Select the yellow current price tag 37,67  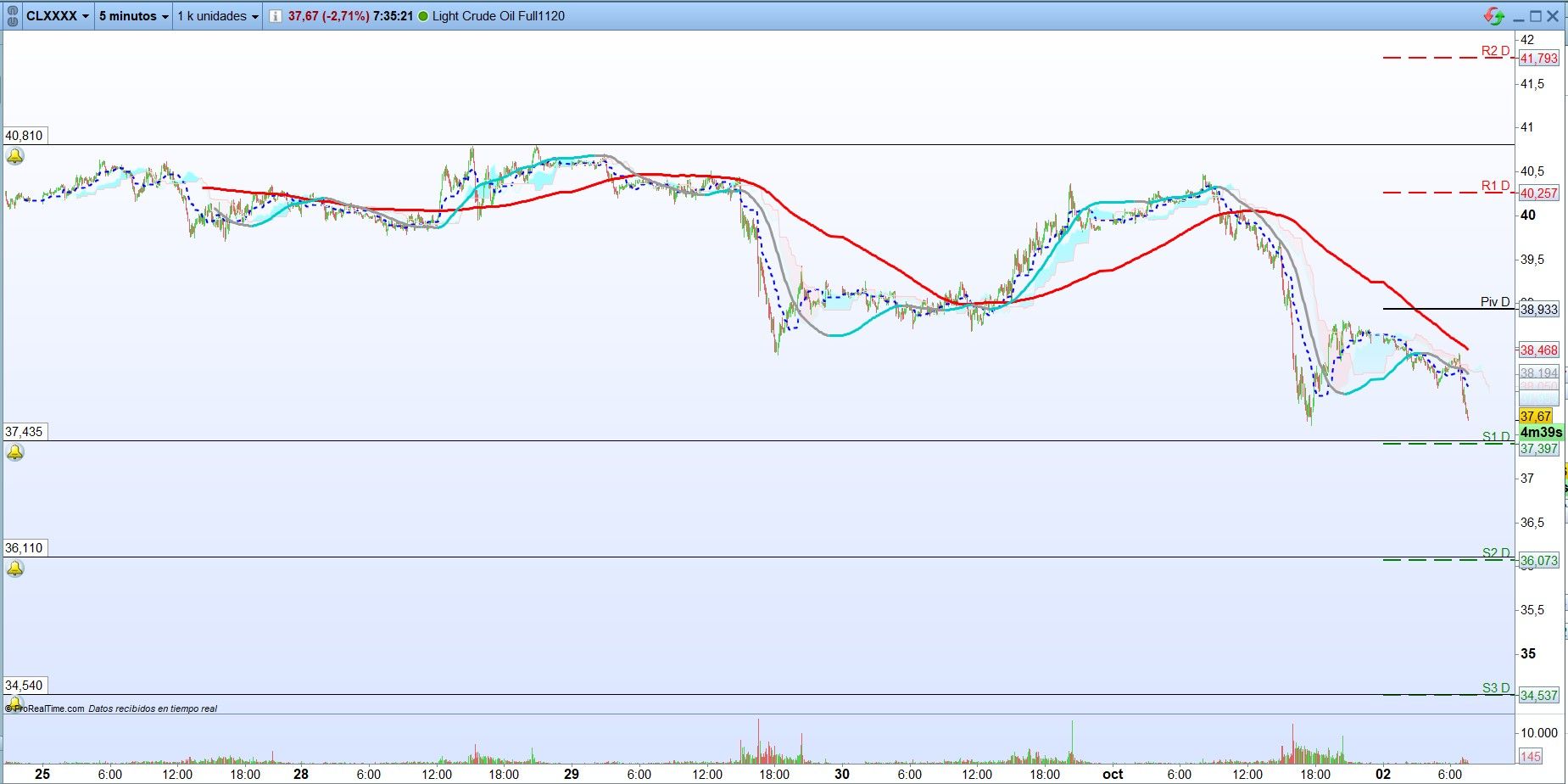pyautogui.click(x=1536, y=417)
